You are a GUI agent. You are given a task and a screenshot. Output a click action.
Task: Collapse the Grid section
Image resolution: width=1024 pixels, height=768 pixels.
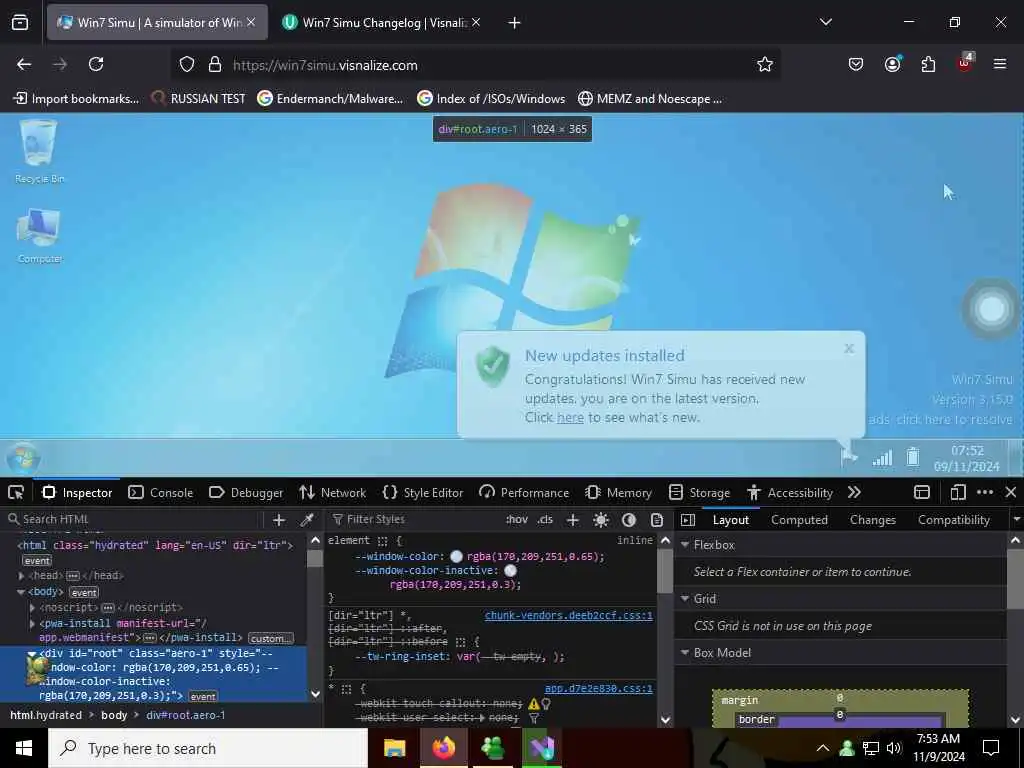(x=685, y=599)
